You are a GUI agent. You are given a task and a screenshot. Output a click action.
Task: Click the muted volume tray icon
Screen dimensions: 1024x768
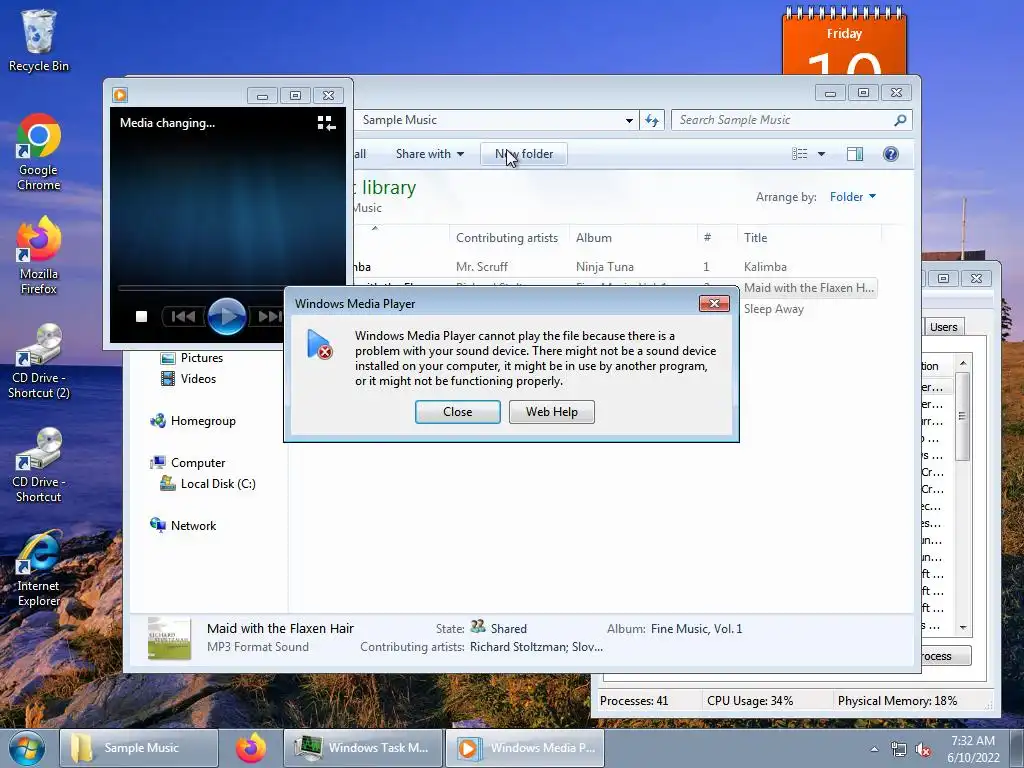tap(923, 750)
